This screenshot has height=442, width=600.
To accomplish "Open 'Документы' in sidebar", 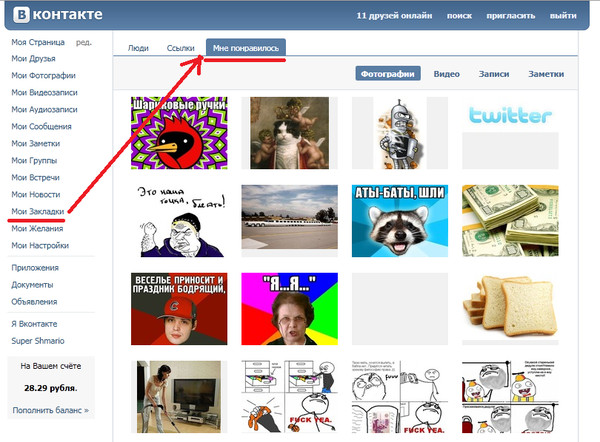I will (32, 285).
